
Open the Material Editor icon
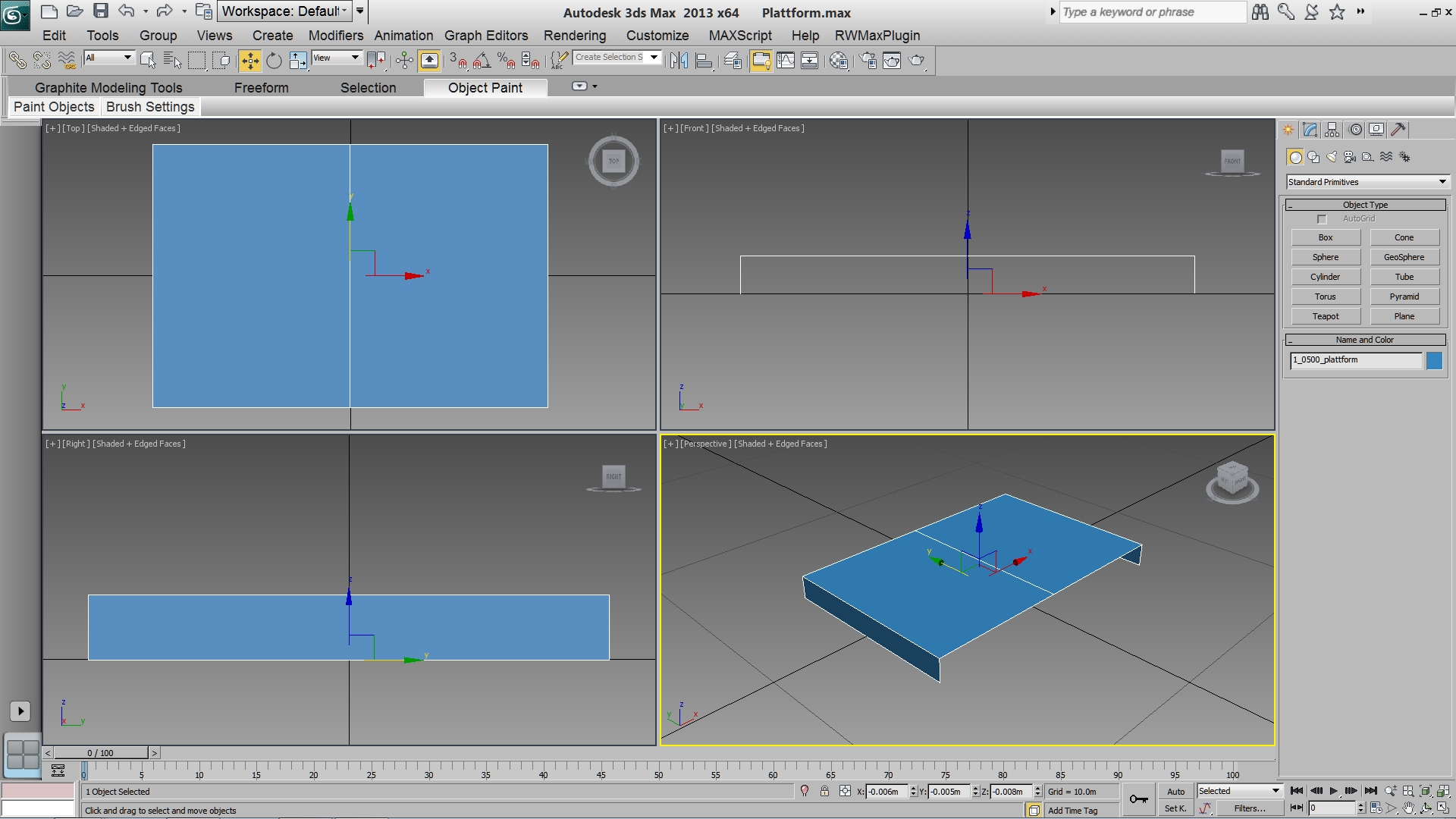coord(839,61)
